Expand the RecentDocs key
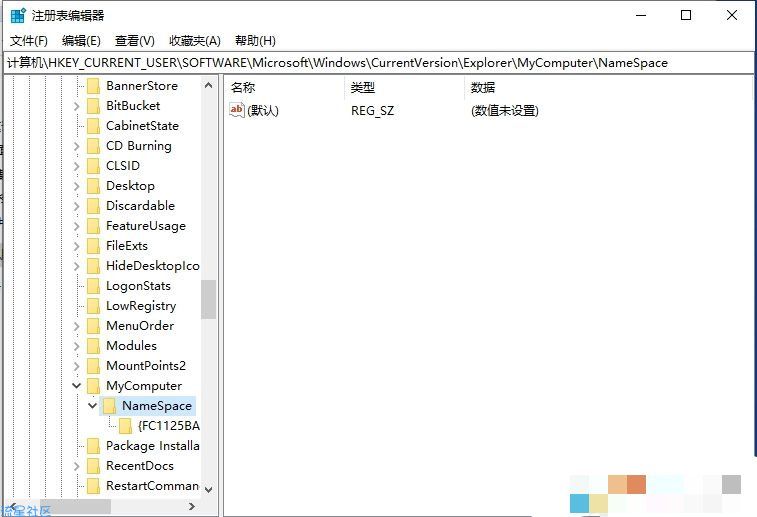 (77, 466)
